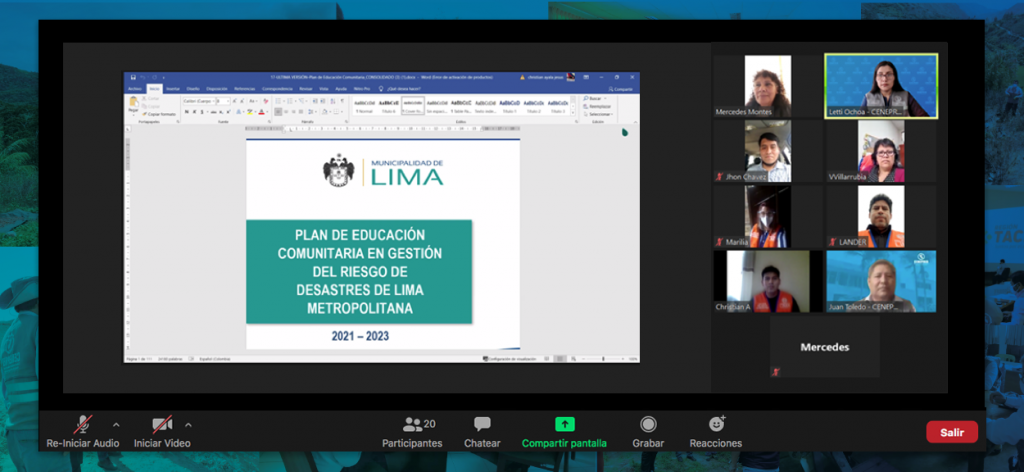Open the Referencias ribbon tab

pos(244,88)
